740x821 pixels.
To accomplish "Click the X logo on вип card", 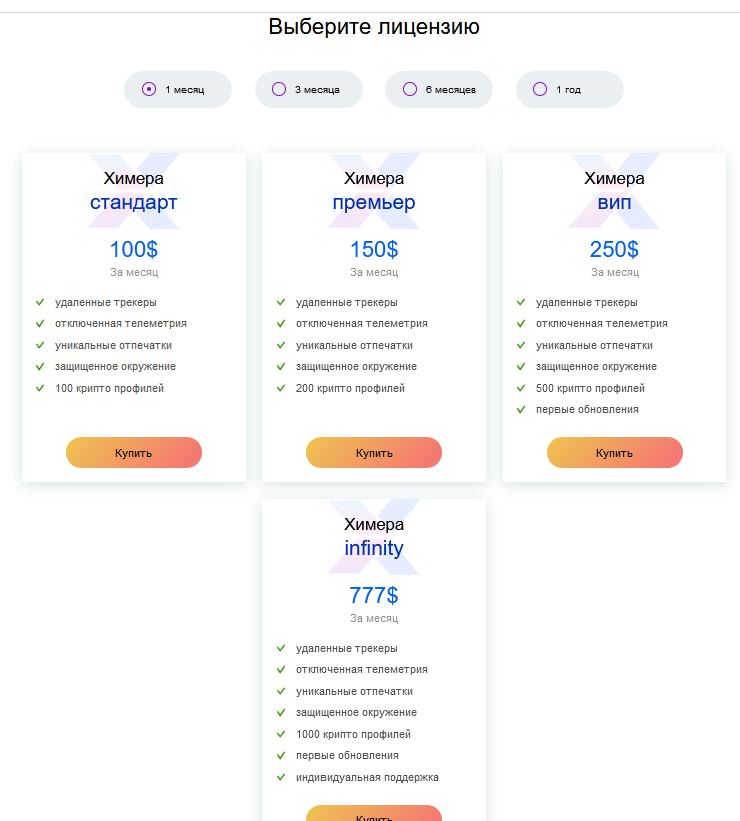I will point(614,191).
